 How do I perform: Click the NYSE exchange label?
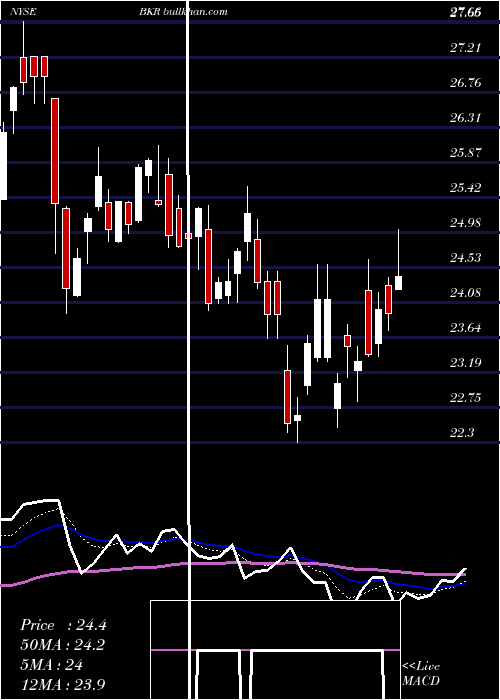point(22,11)
